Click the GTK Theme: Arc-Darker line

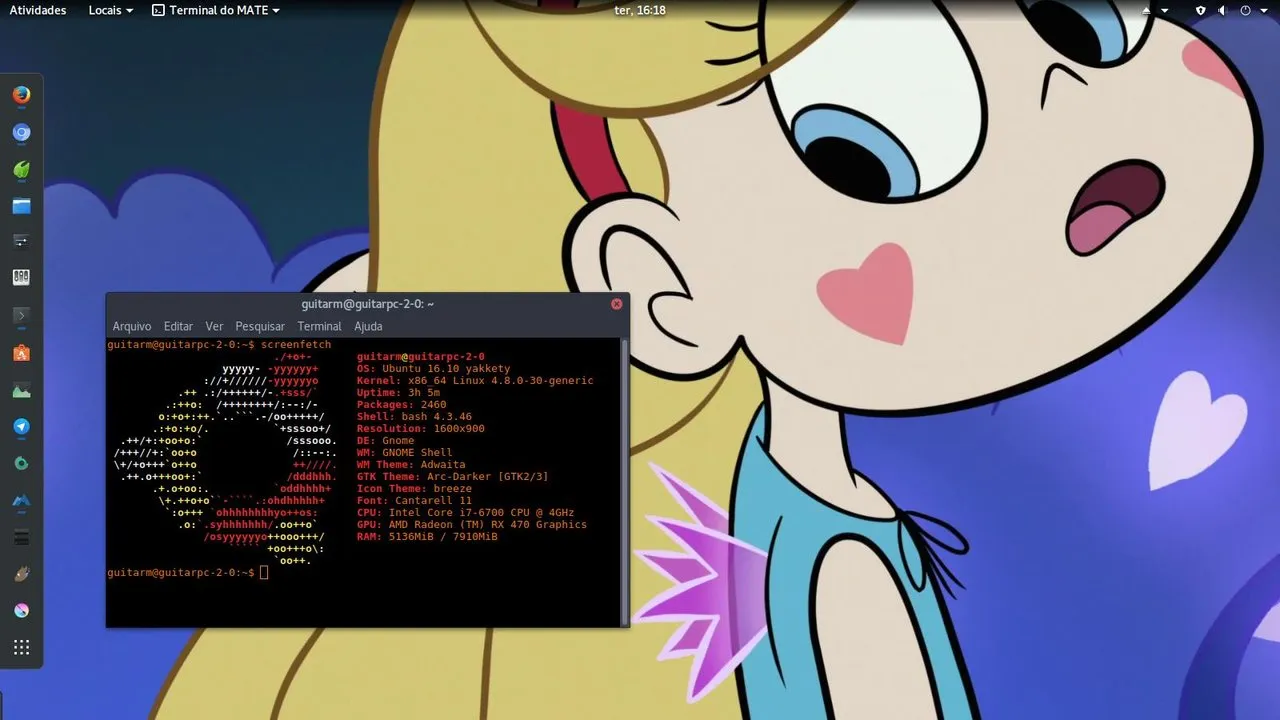click(x=453, y=477)
